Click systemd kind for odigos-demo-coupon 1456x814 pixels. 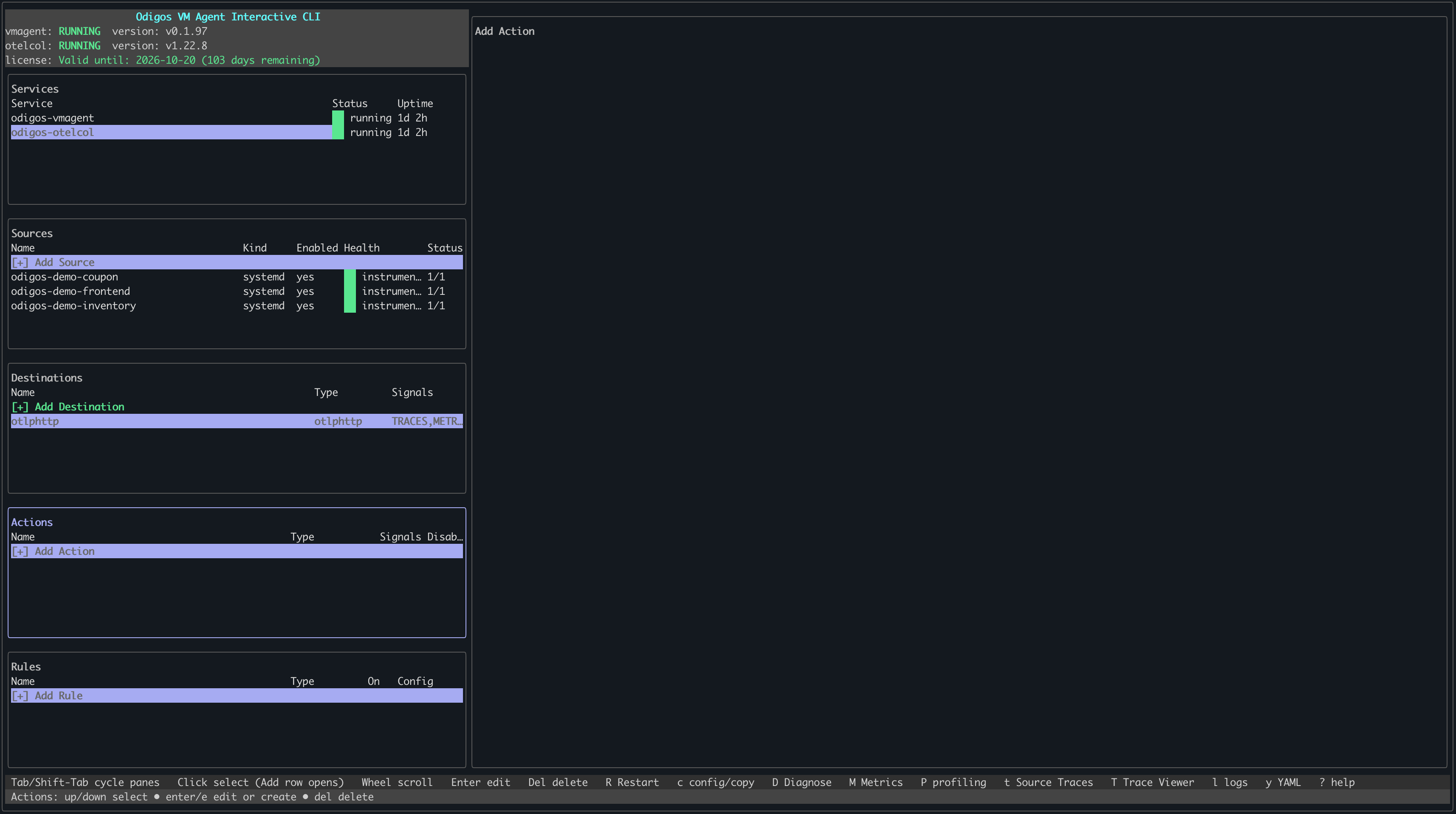click(x=264, y=277)
